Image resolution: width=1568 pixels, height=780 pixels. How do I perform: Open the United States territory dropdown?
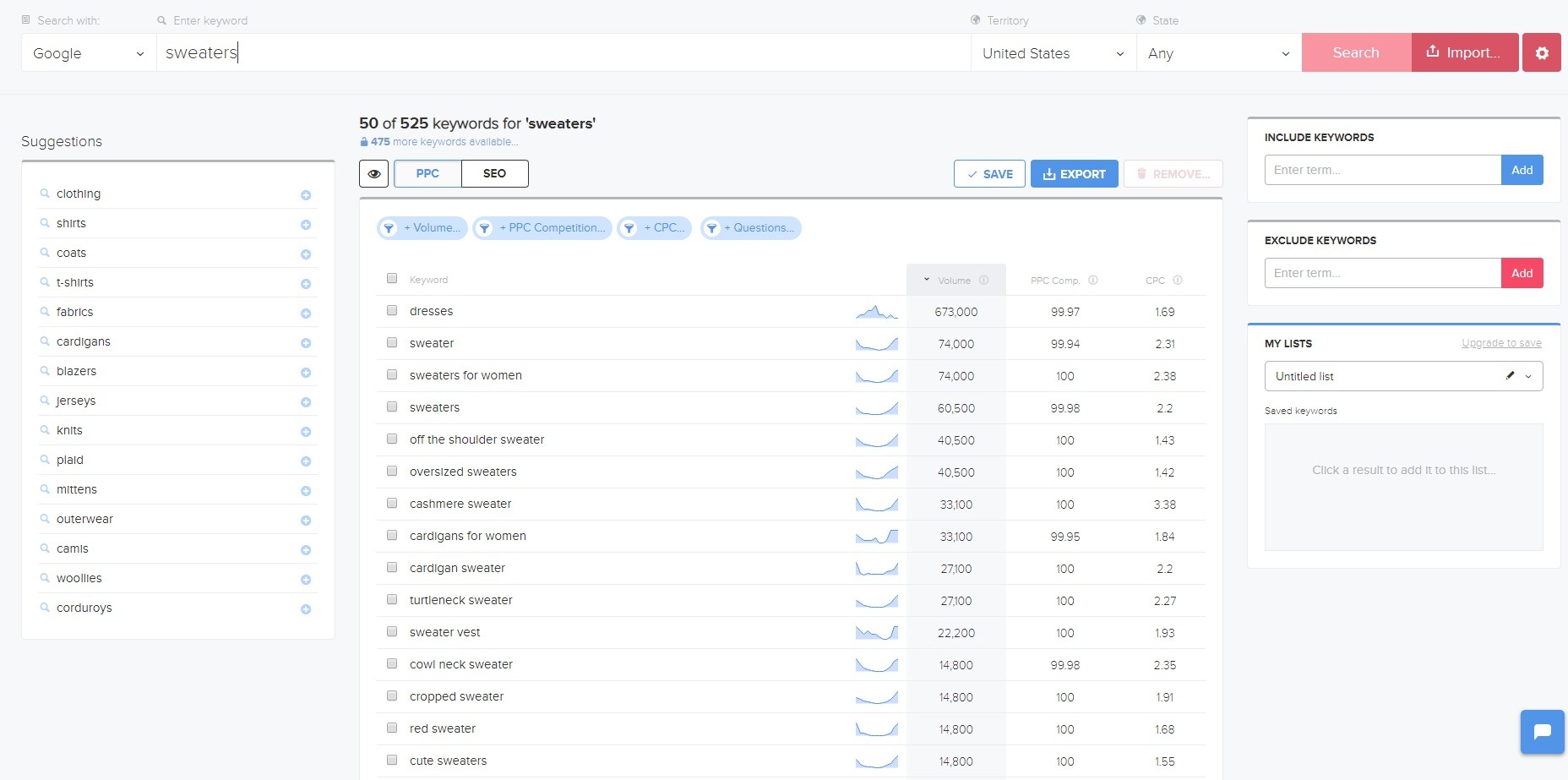coord(1053,52)
